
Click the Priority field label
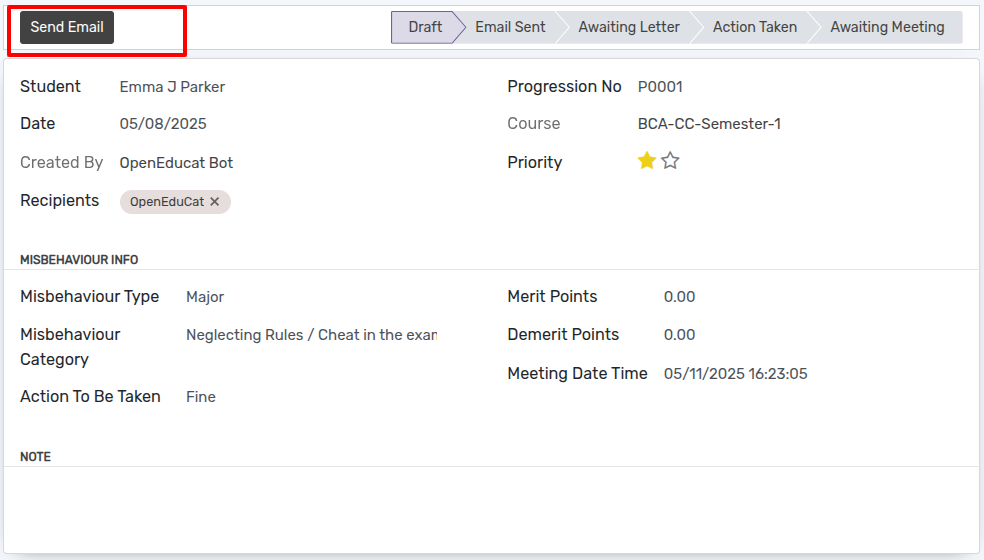pos(535,163)
